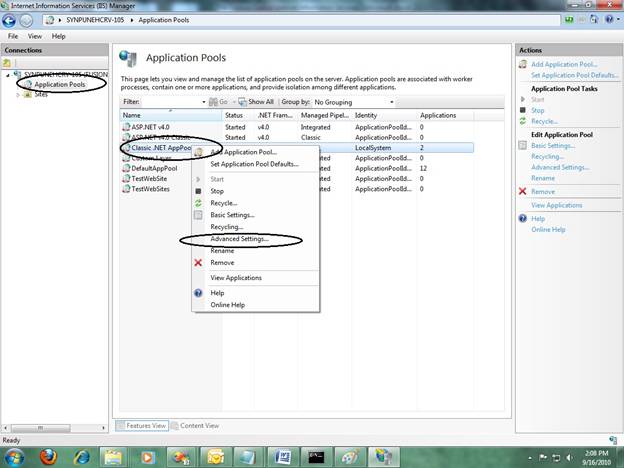
Task: Choose View Applications in the context menu
Action: point(236,278)
